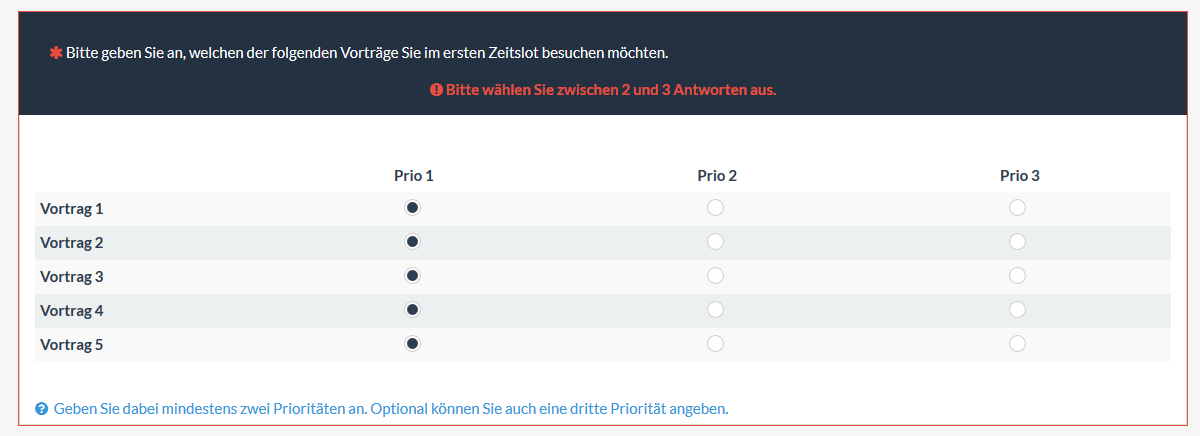
Task: Choose Prio 3 for Vortrag 2
Action: click(1017, 242)
